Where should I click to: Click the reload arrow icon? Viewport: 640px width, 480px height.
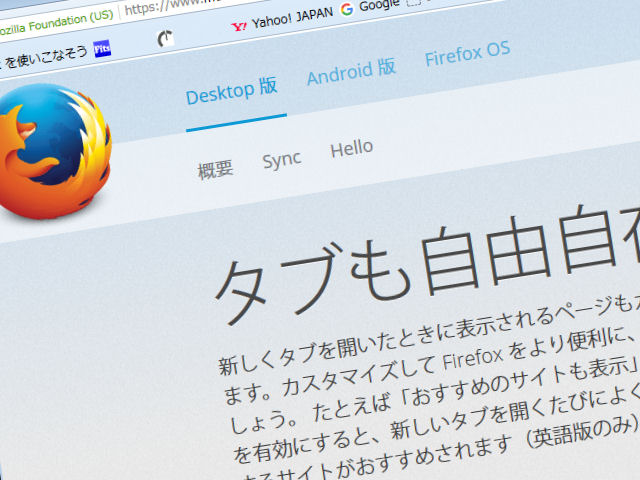point(165,39)
